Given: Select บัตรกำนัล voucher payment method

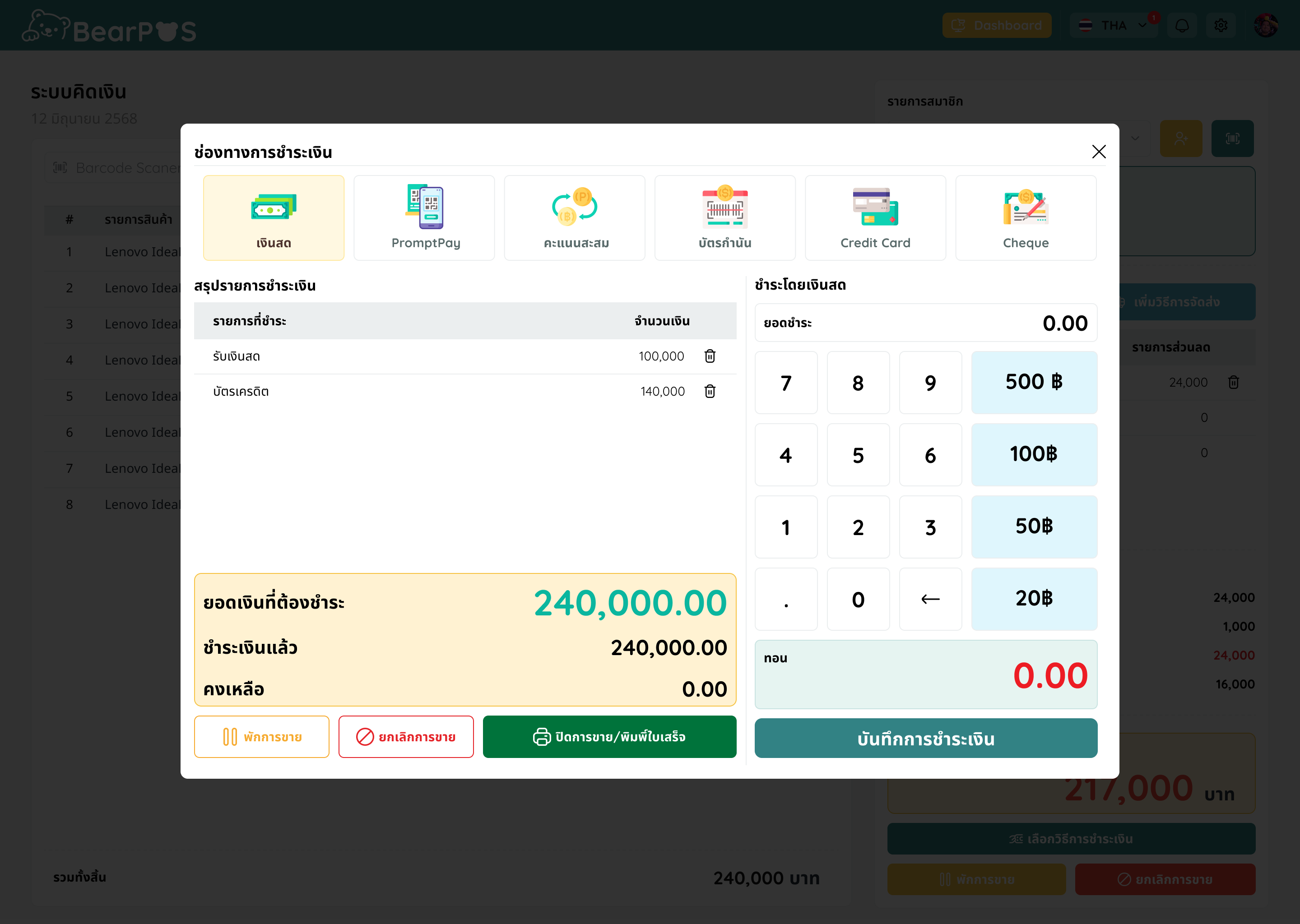Looking at the screenshot, I should click(724, 218).
